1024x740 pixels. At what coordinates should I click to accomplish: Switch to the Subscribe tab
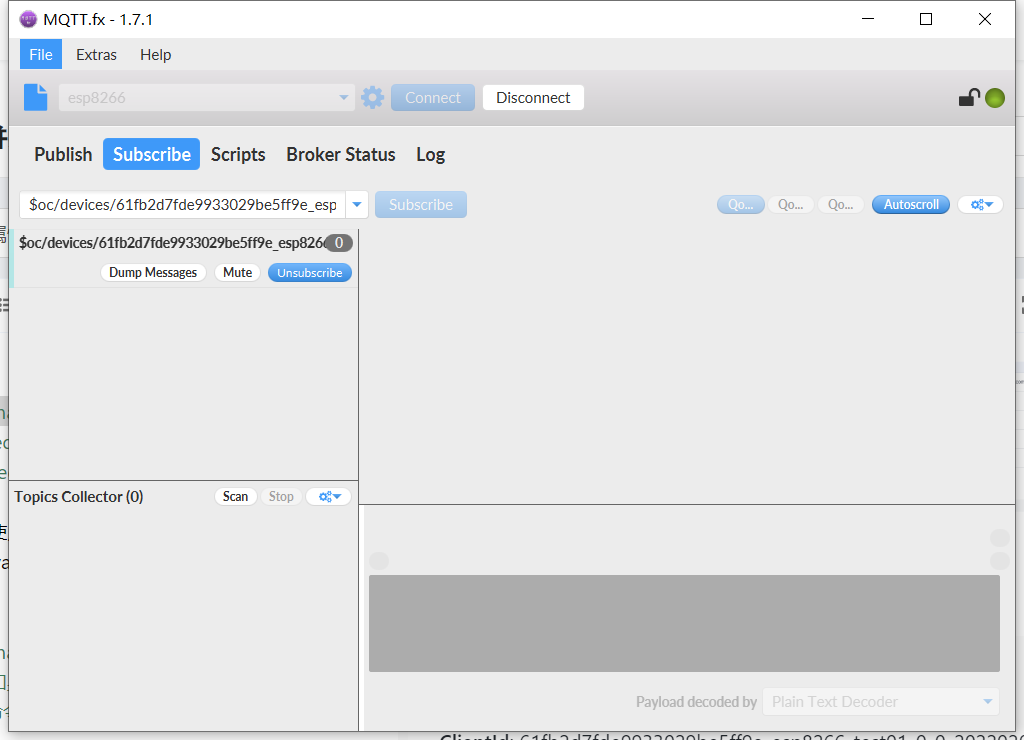152,154
